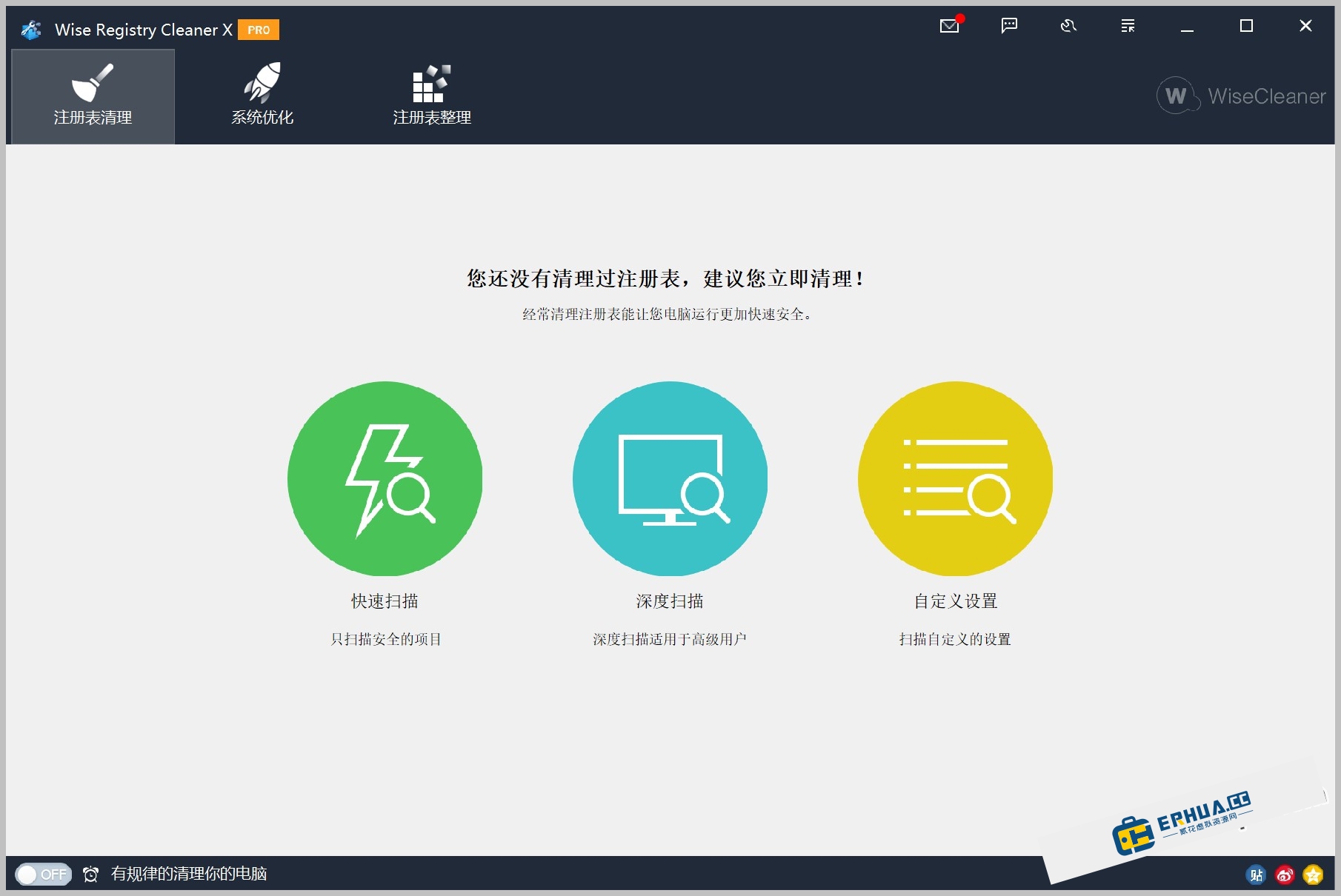The width and height of the screenshot is (1341, 896).
Task: Open the wrench support tools icon
Action: click(1068, 26)
